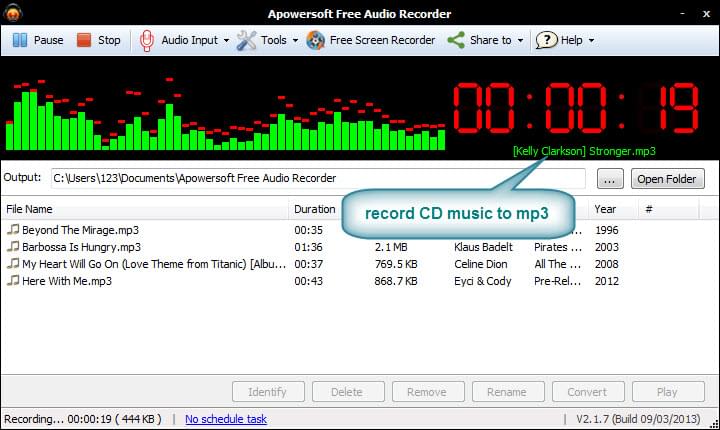Click the Tools wrench icon
Image resolution: width=720 pixels, height=430 pixels.
click(246, 40)
